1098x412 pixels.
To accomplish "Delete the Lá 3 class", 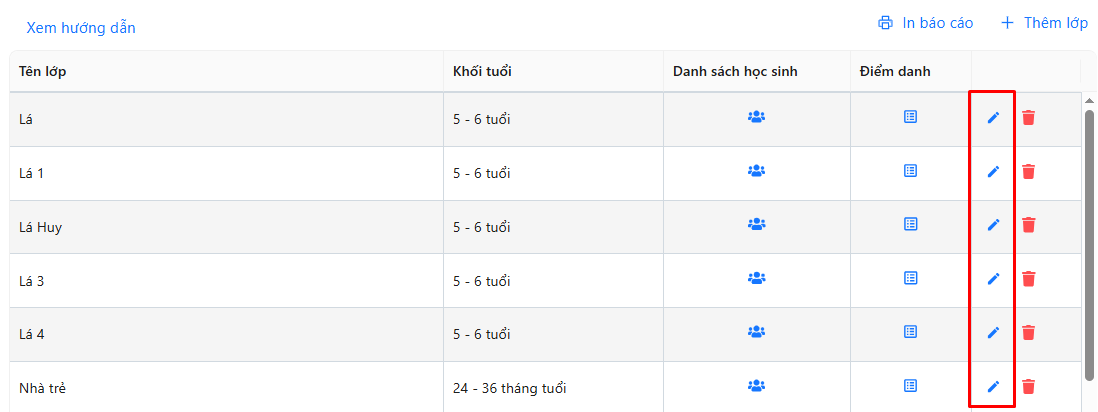I will click(1028, 279).
